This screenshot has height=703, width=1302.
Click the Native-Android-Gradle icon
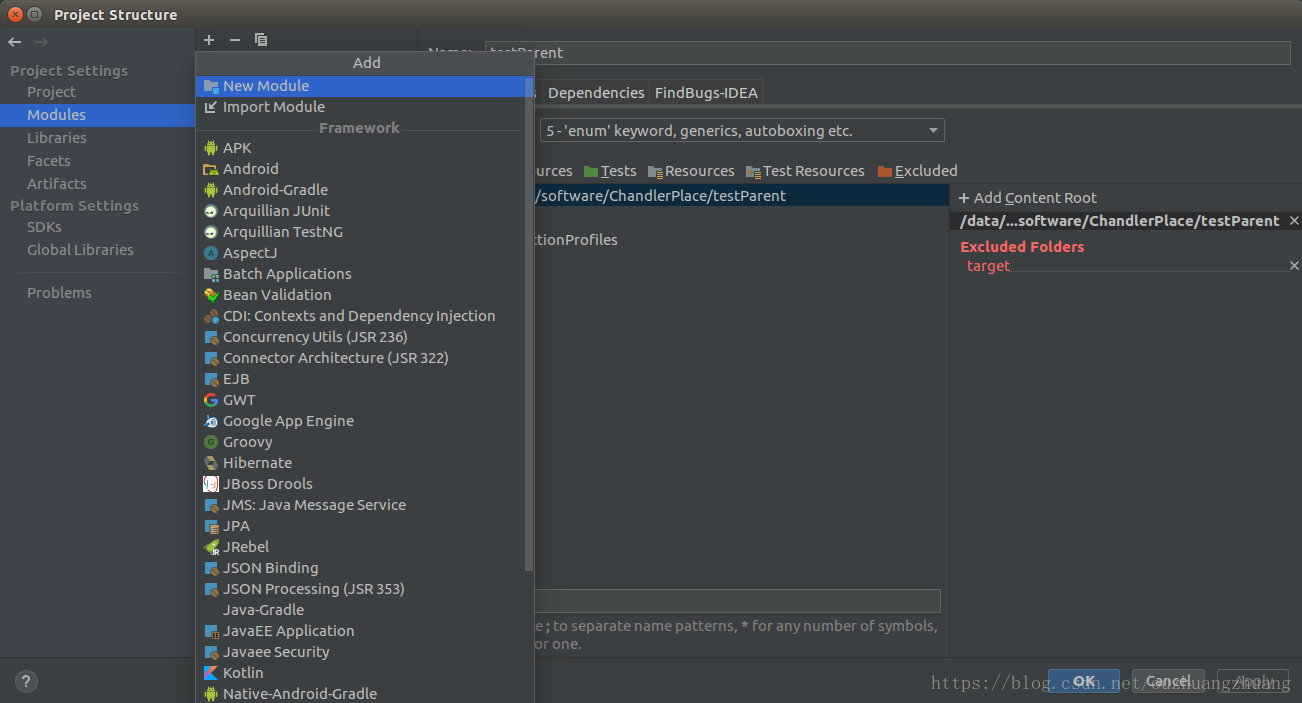tap(211, 694)
